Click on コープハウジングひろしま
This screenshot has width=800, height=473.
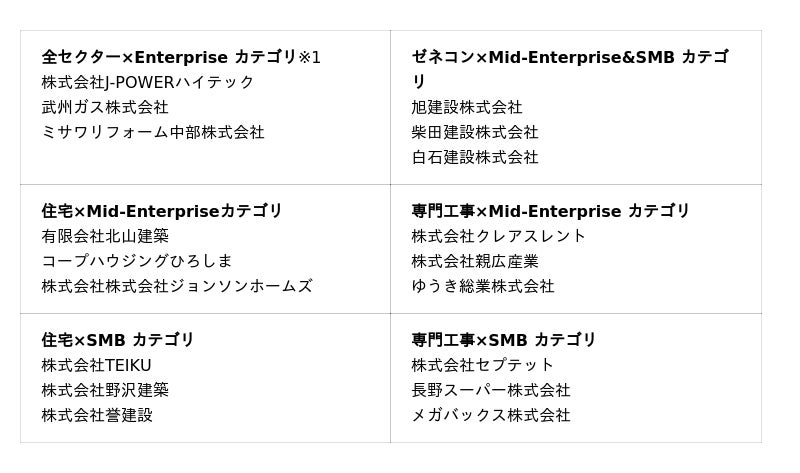(137, 261)
